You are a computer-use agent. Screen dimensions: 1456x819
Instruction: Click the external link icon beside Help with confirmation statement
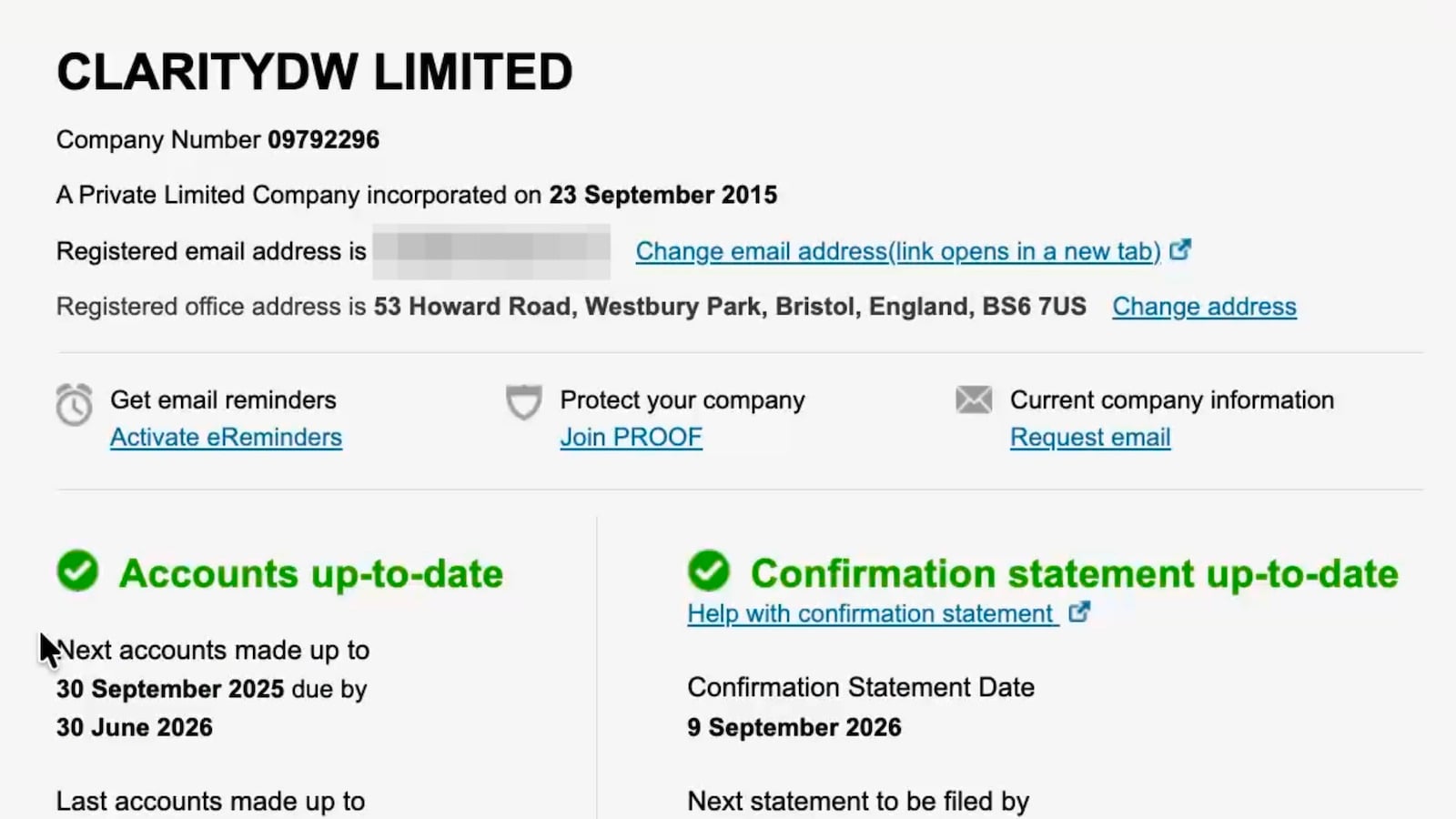coord(1080,612)
